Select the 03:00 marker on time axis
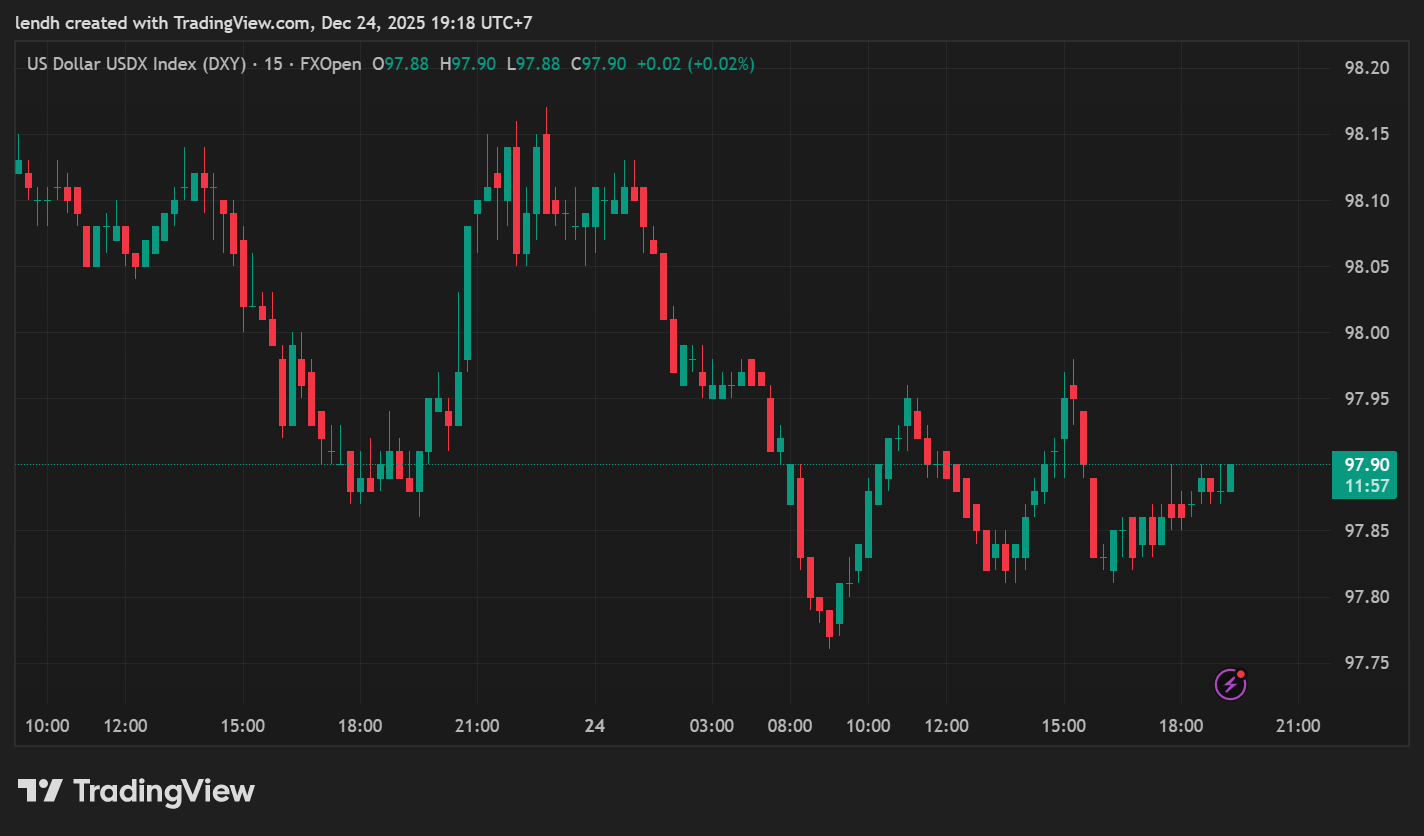Image resolution: width=1424 pixels, height=836 pixels. pyautogui.click(x=712, y=726)
